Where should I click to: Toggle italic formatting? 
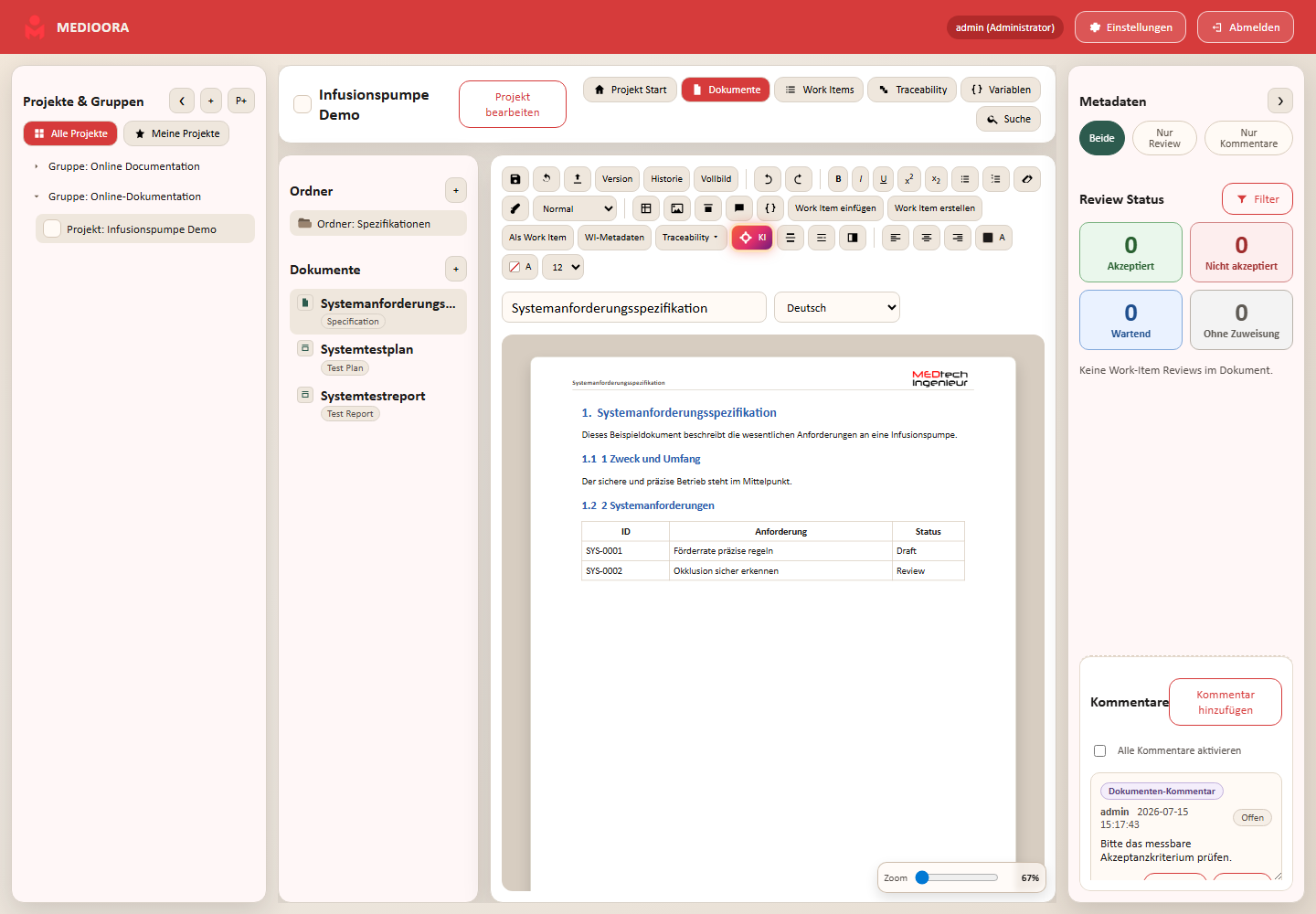[861, 179]
